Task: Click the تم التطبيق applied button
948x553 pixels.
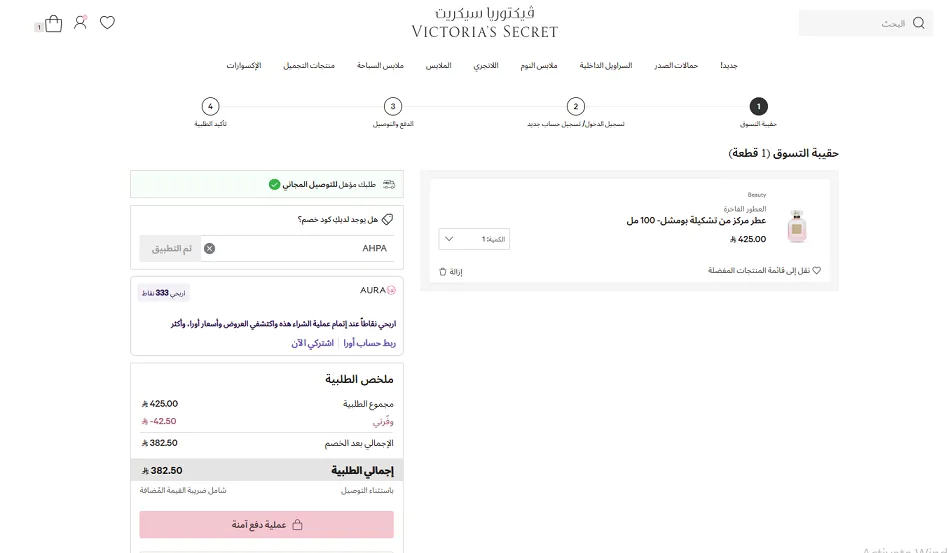Action: pyautogui.click(x=170, y=248)
